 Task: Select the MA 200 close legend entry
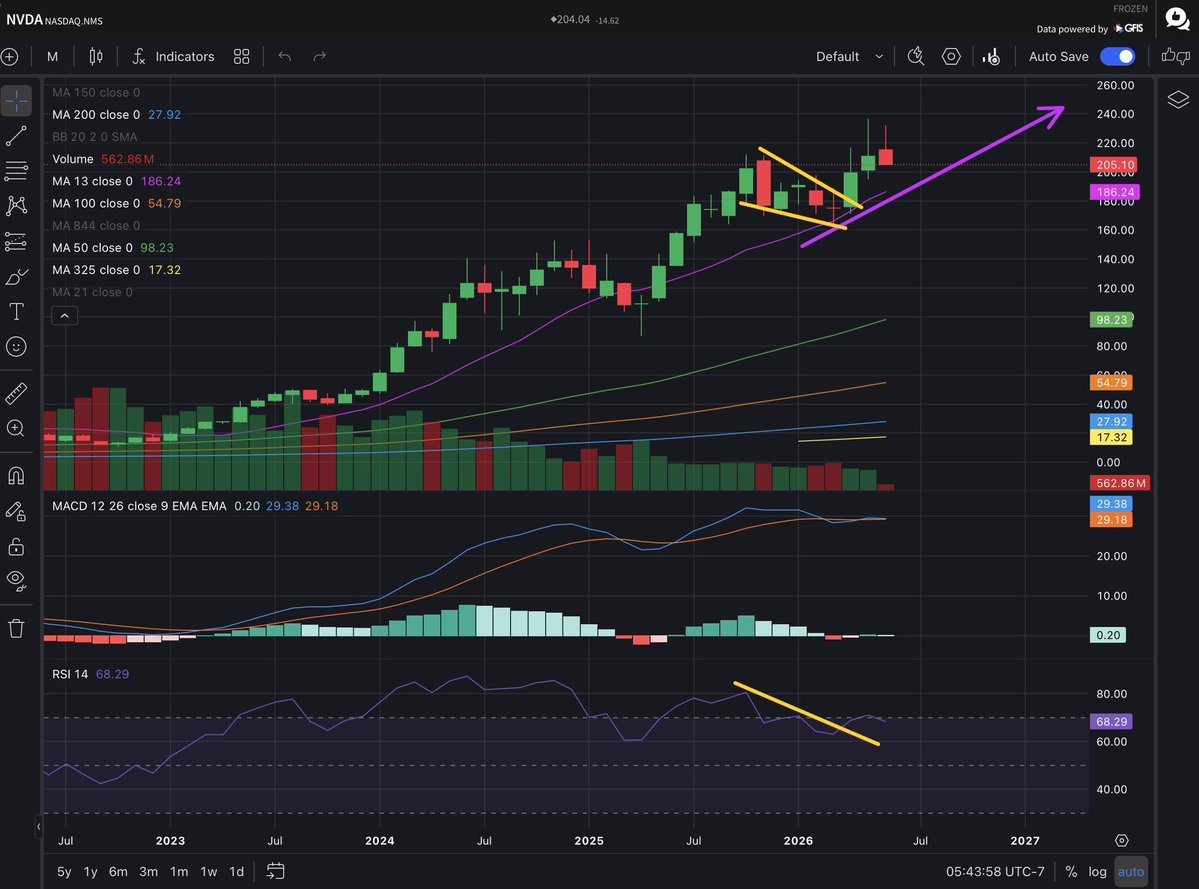[x=116, y=115]
